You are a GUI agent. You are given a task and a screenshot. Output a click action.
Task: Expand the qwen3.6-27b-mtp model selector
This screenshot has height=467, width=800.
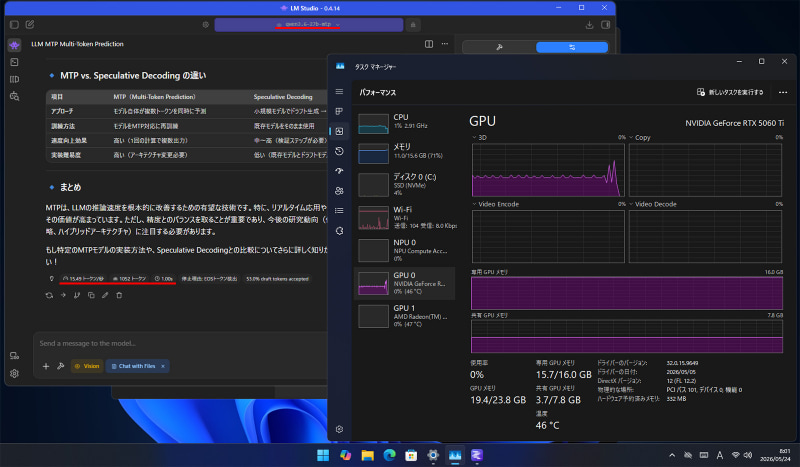(309, 24)
